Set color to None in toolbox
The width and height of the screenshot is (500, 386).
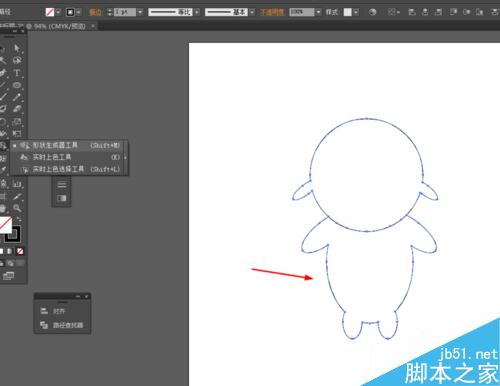tap(20, 251)
